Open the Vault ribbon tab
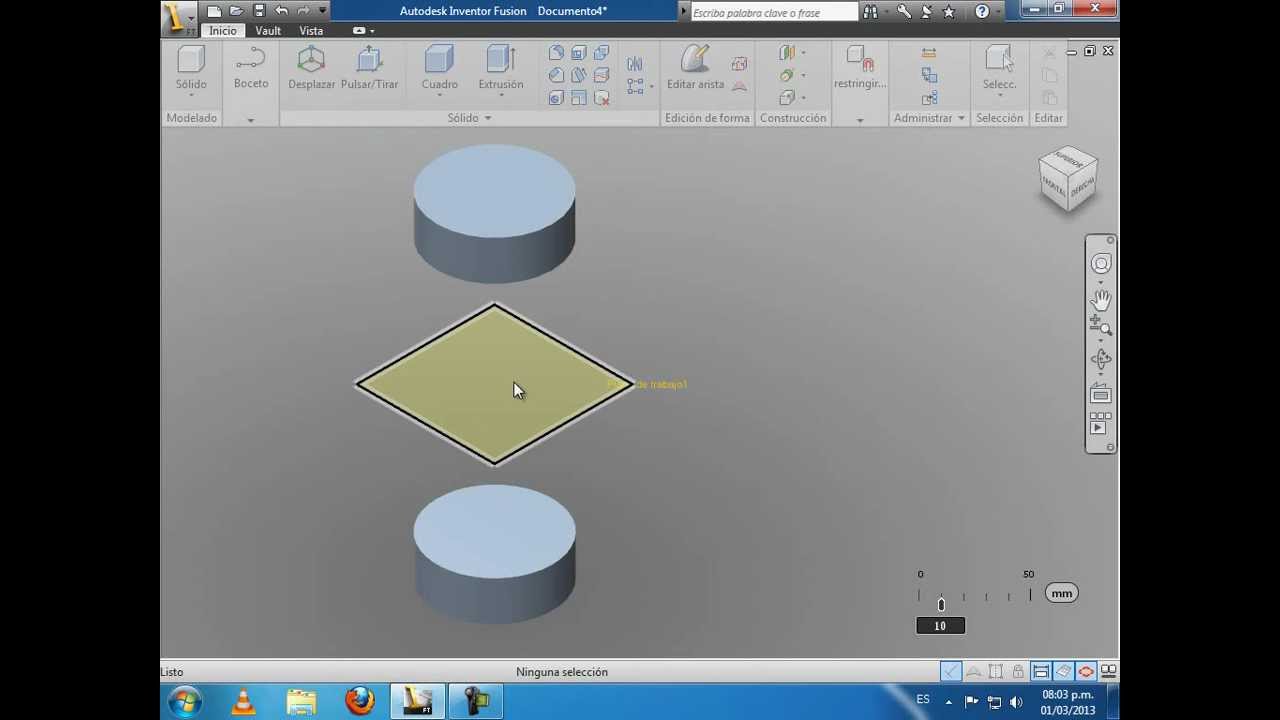 coord(267,30)
